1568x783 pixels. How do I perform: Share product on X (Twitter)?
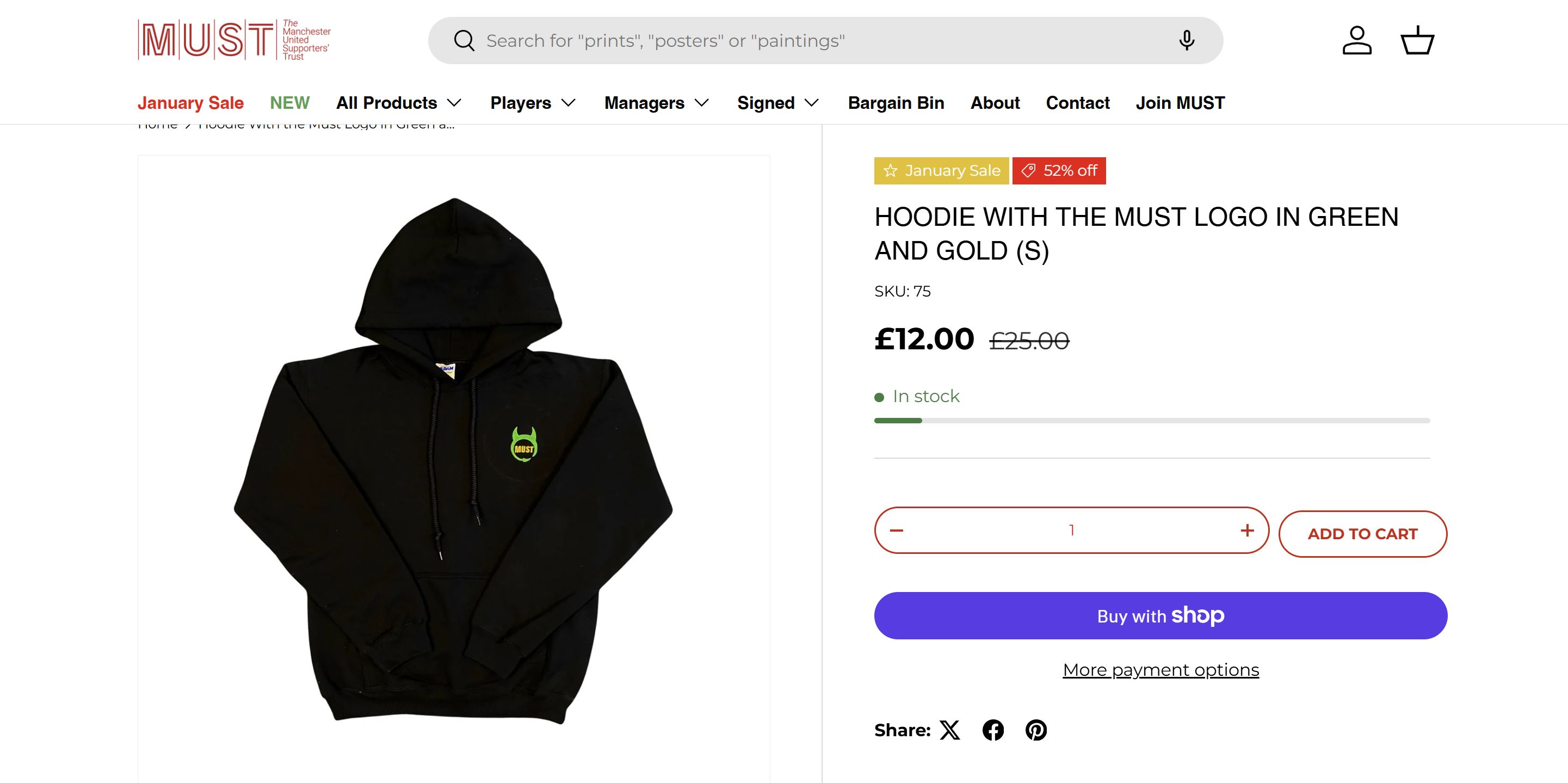(x=949, y=730)
